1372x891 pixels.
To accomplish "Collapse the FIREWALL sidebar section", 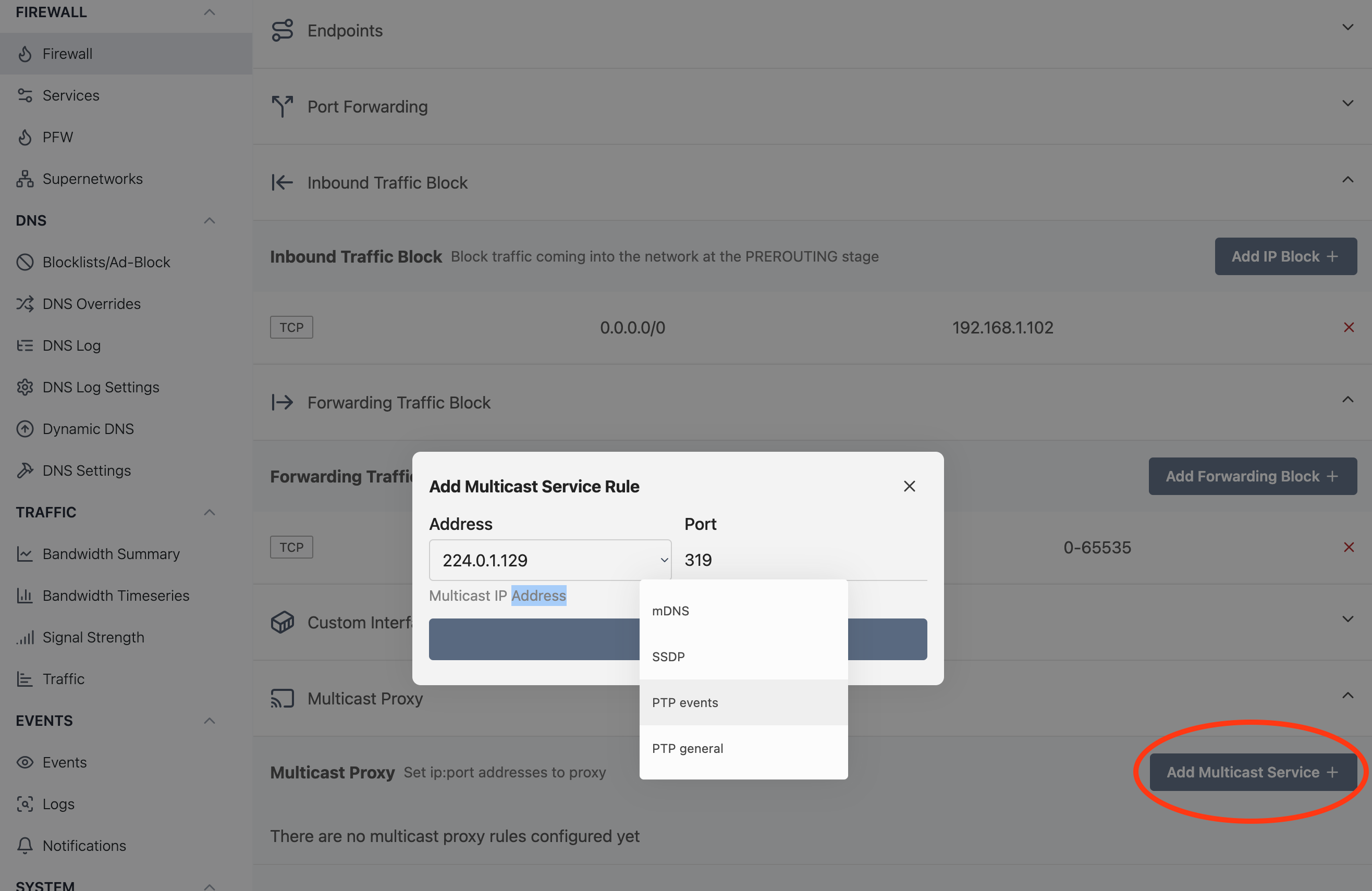I will (210, 12).
